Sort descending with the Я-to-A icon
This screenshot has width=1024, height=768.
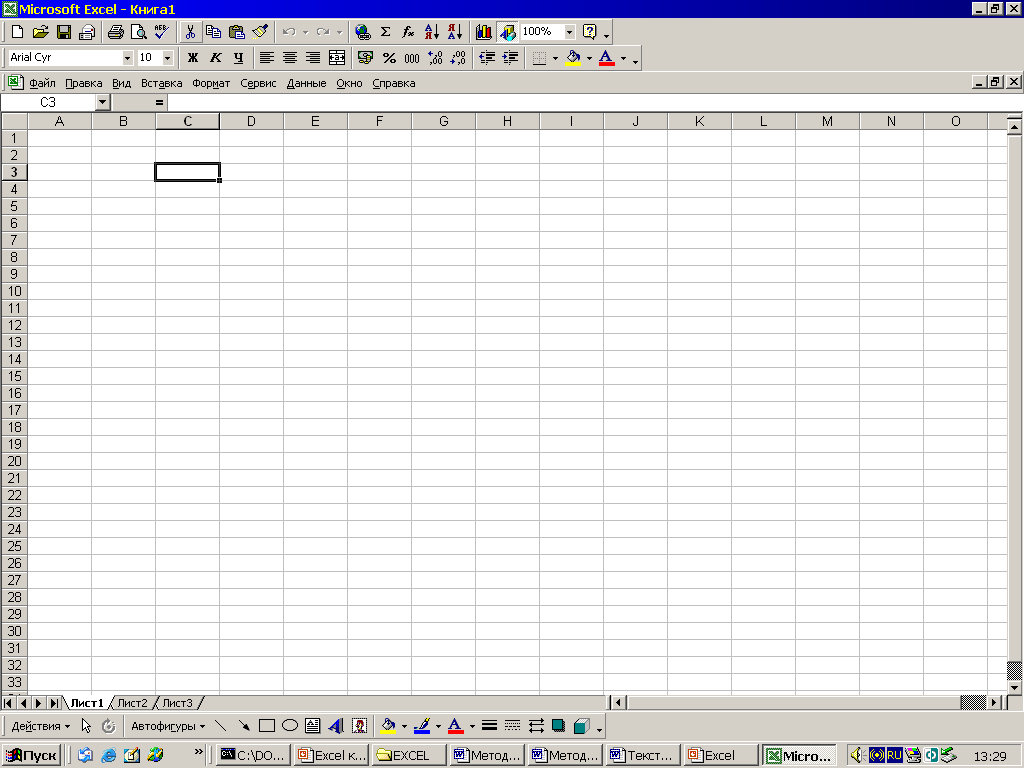[x=455, y=31]
